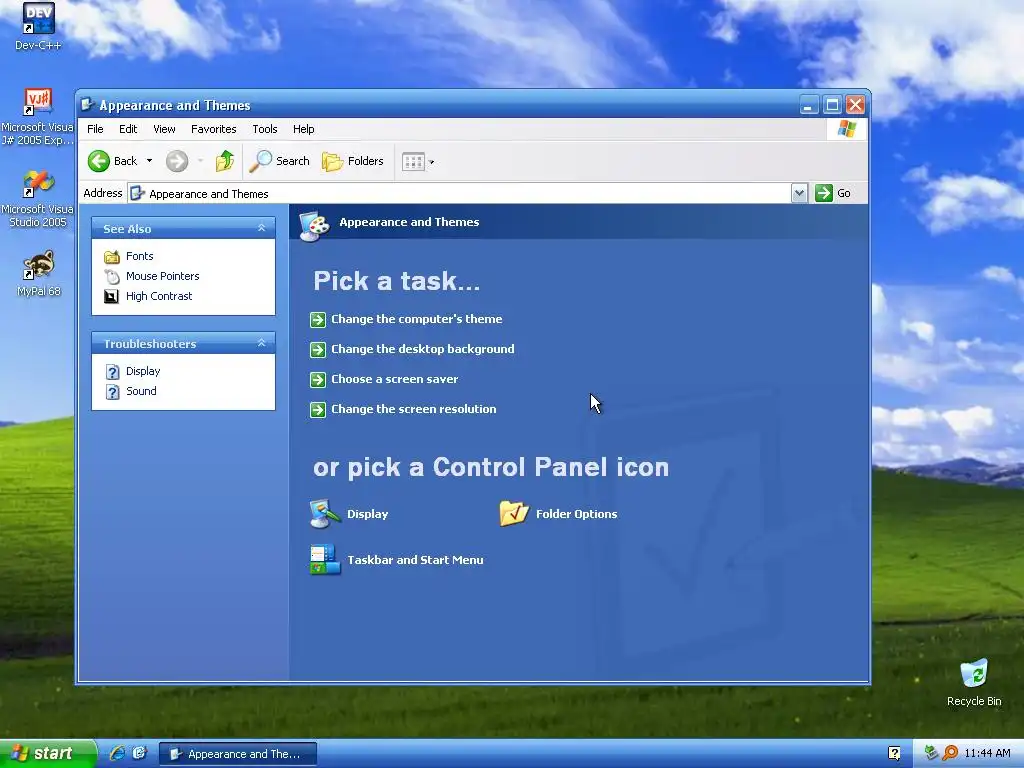This screenshot has height=768, width=1024.
Task: Click Appearance and Themes taskbar button
Action: coord(238,754)
